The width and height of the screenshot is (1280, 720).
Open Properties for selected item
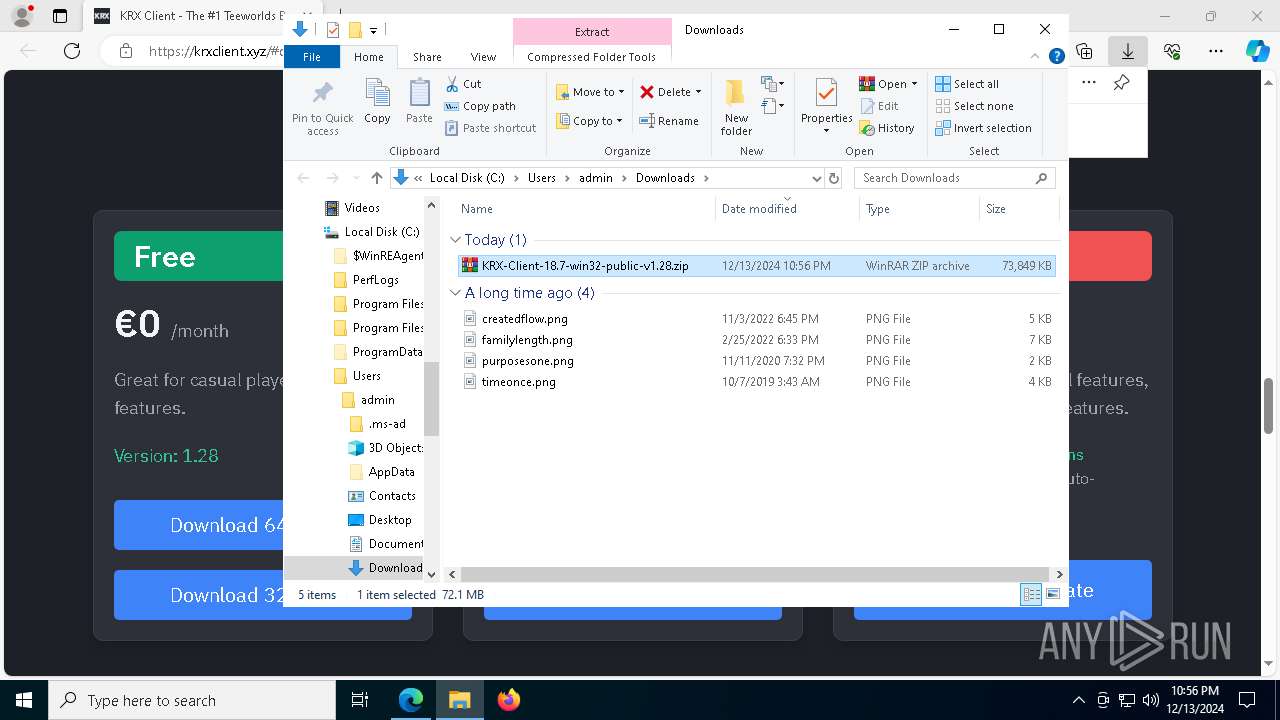click(x=826, y=107)
